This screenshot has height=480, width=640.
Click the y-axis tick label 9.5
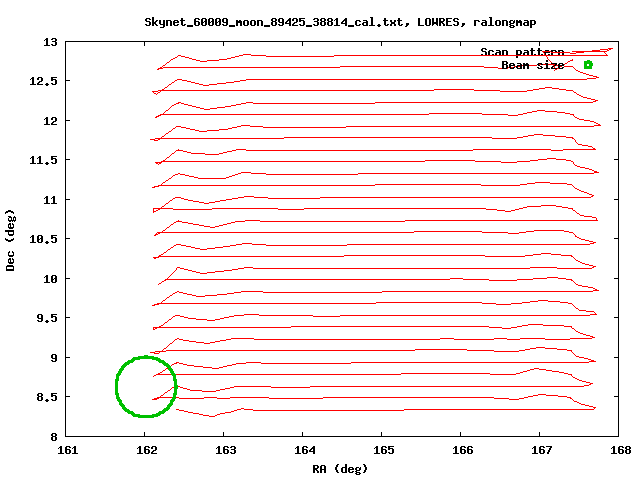coord(47,318)
